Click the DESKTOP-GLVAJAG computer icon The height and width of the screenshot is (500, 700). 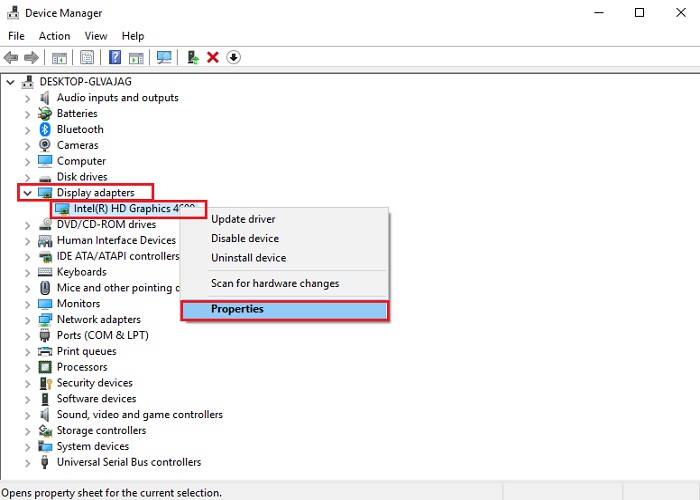pyautogui.click(x=28, y=82)
